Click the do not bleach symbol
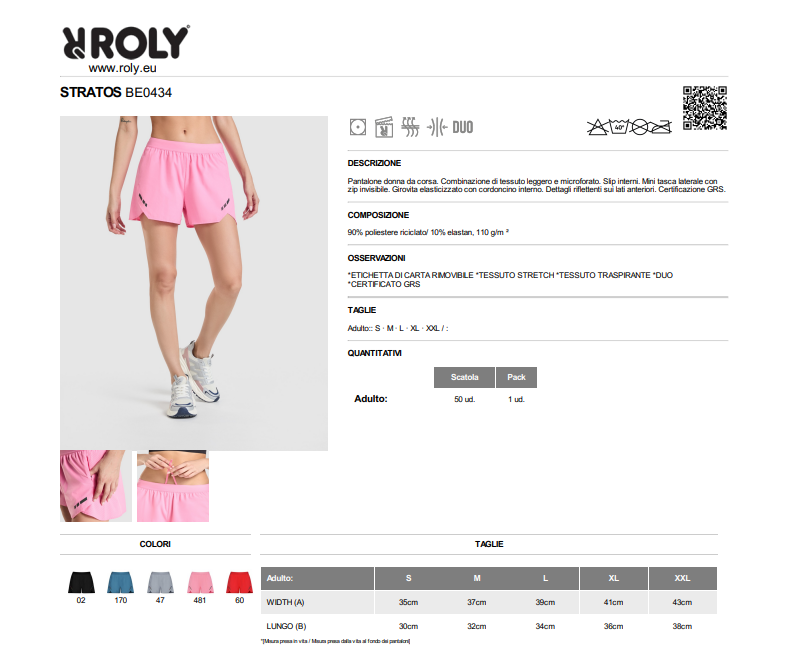This screenshot has height=654, width=789. coord(597,127)
